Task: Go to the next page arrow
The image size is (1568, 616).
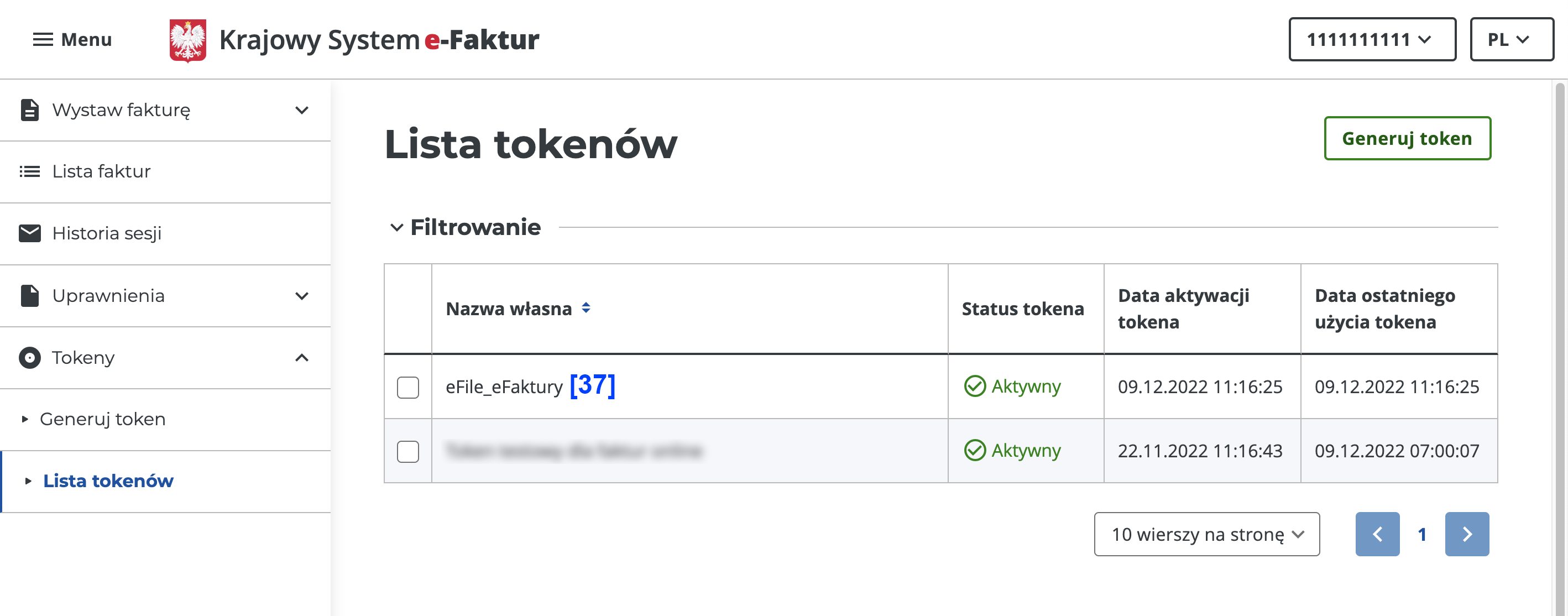Action: (x=1467, y=534)
